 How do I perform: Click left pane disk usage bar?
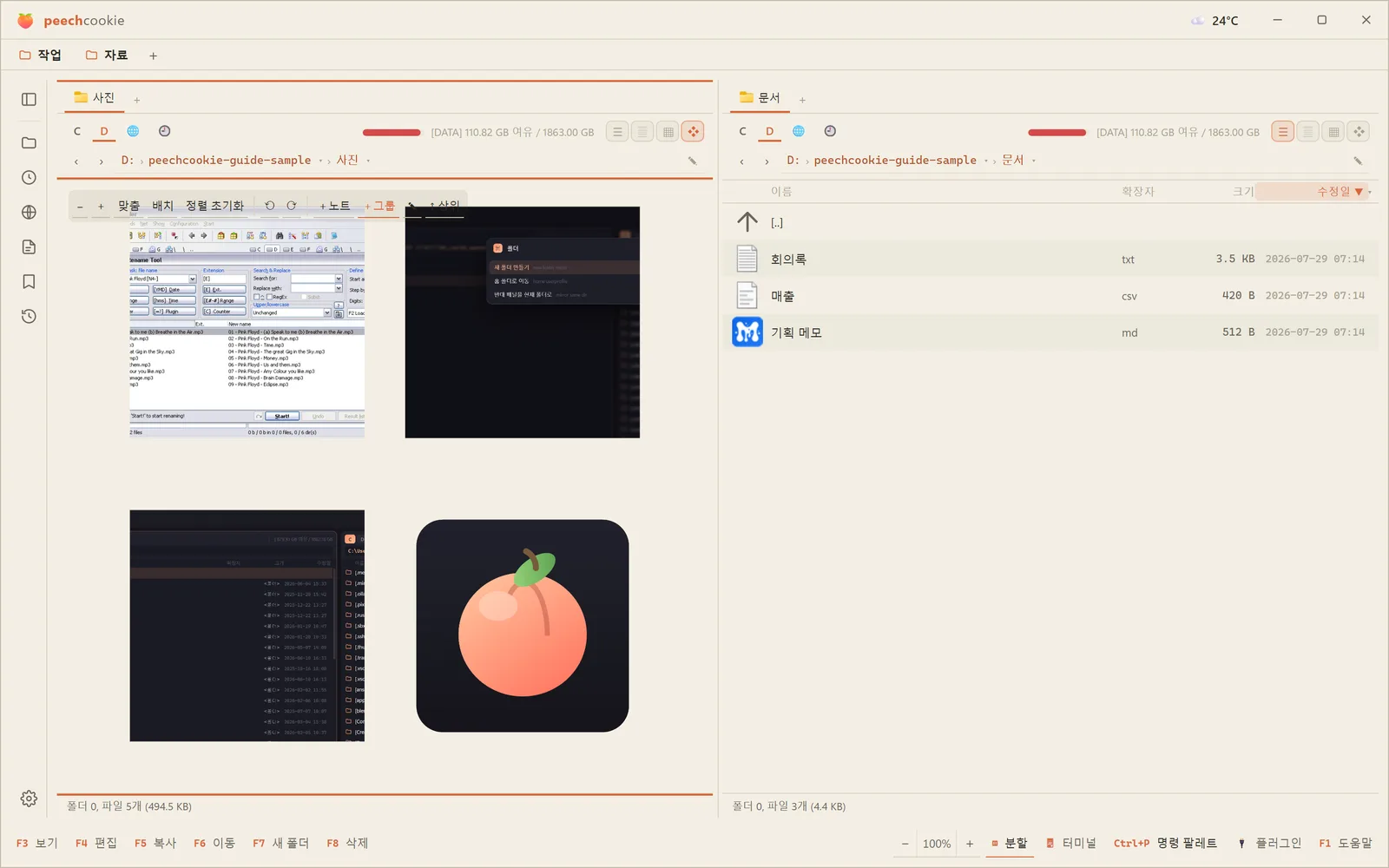point(392,133)
